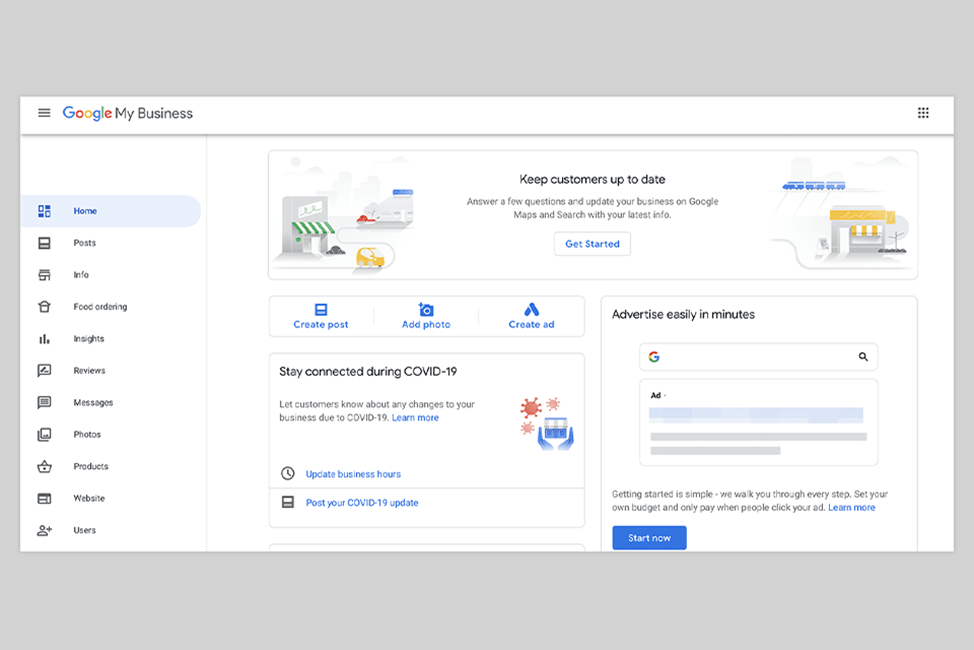Click the search field in ad preview

[758, 357]
